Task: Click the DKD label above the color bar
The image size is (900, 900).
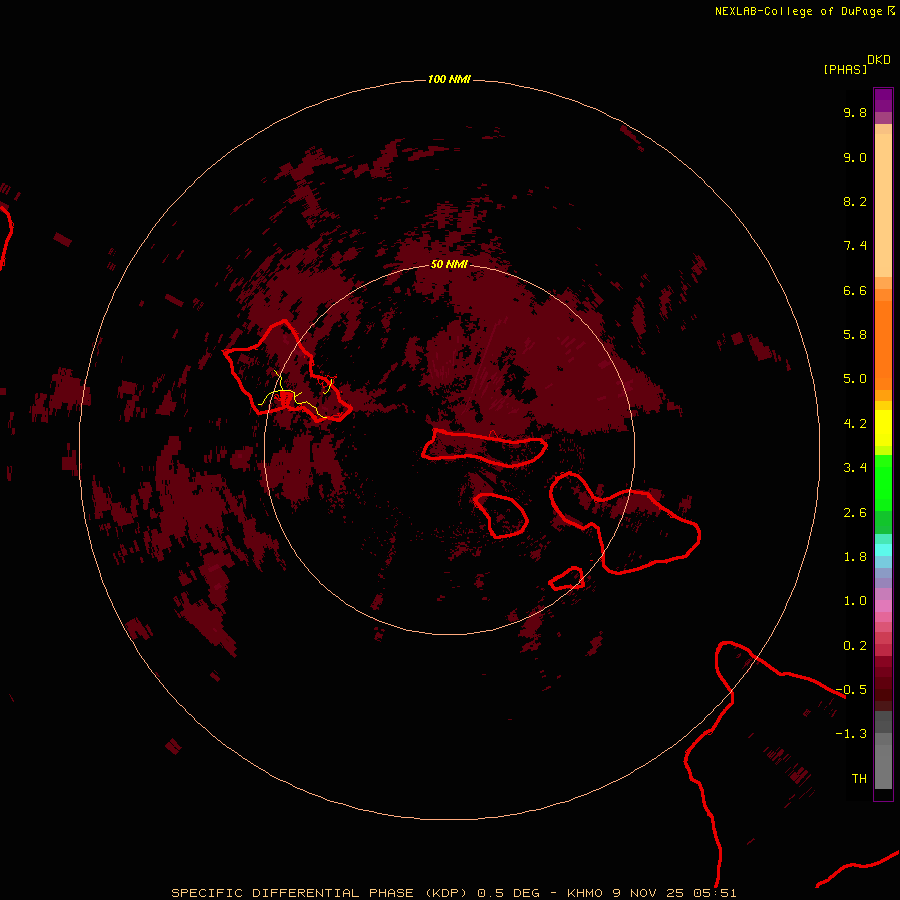Action: click(x=879, y=59)
